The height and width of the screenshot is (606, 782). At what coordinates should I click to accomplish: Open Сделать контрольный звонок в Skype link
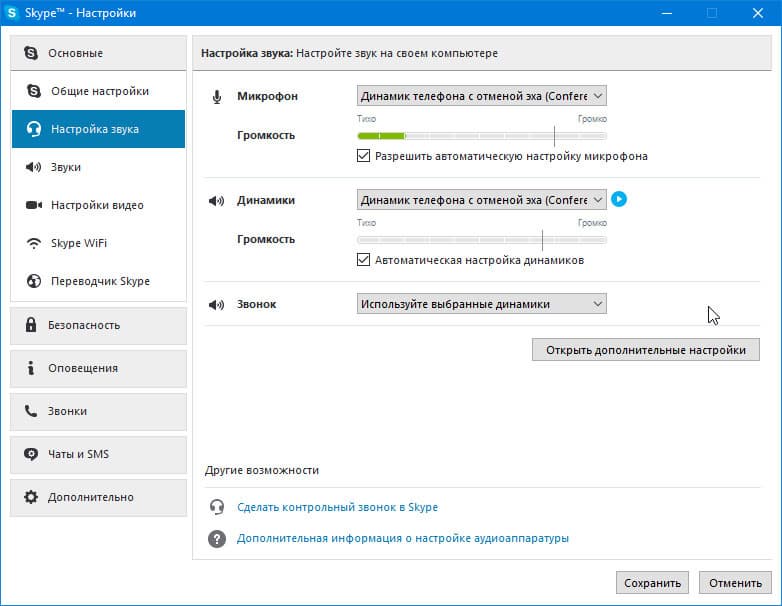pyautogui.click(x=338, y=507)
